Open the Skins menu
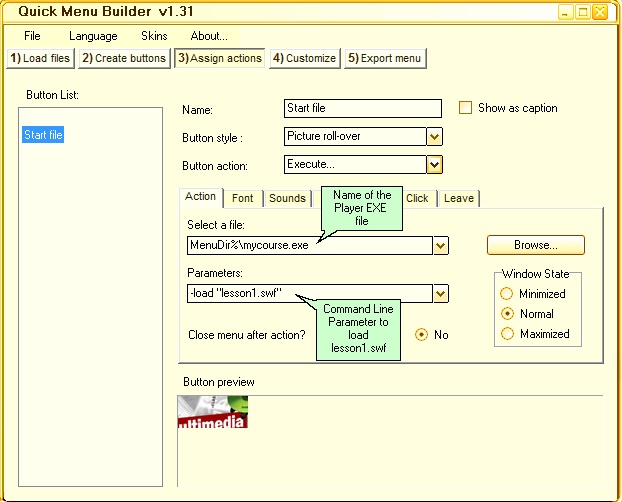 154,36
